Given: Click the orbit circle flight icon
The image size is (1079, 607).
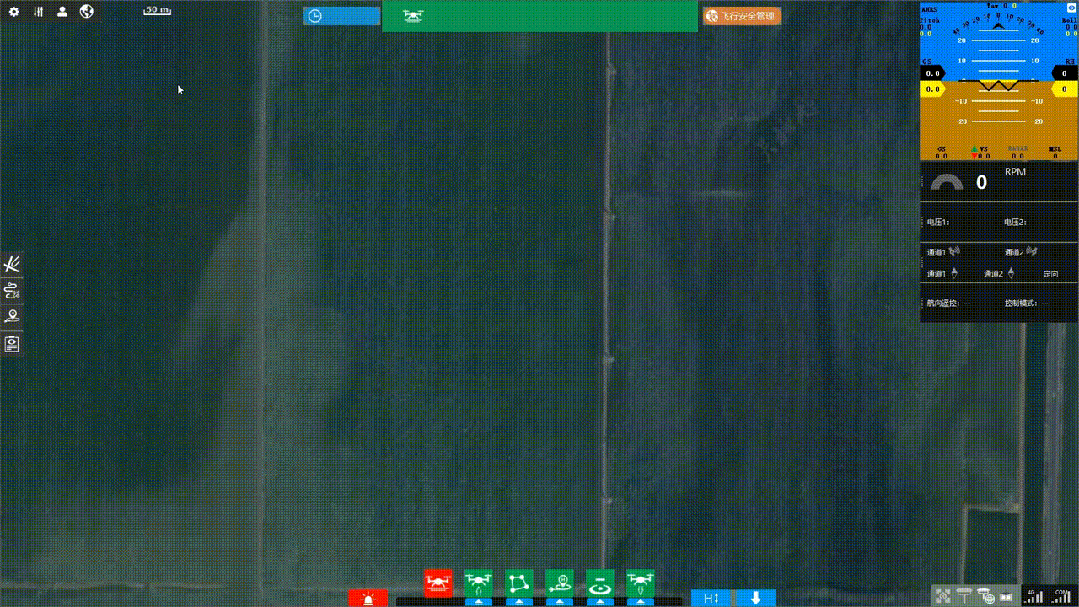Looking at the screenshot, I should [600, 582].
